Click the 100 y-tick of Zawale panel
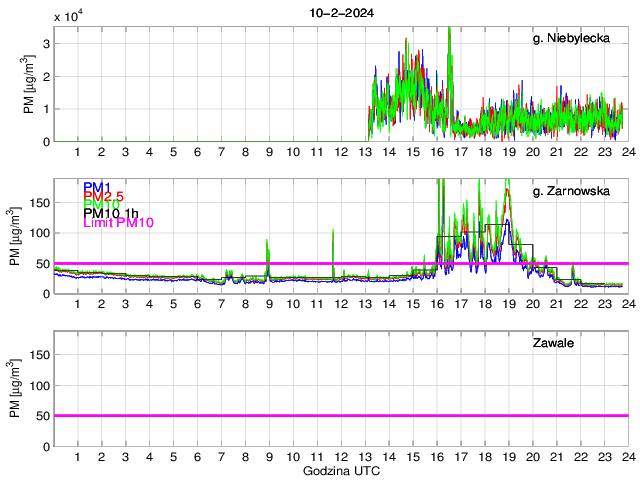640x480 pixels. pyautogui.click(x=39, y=385)
